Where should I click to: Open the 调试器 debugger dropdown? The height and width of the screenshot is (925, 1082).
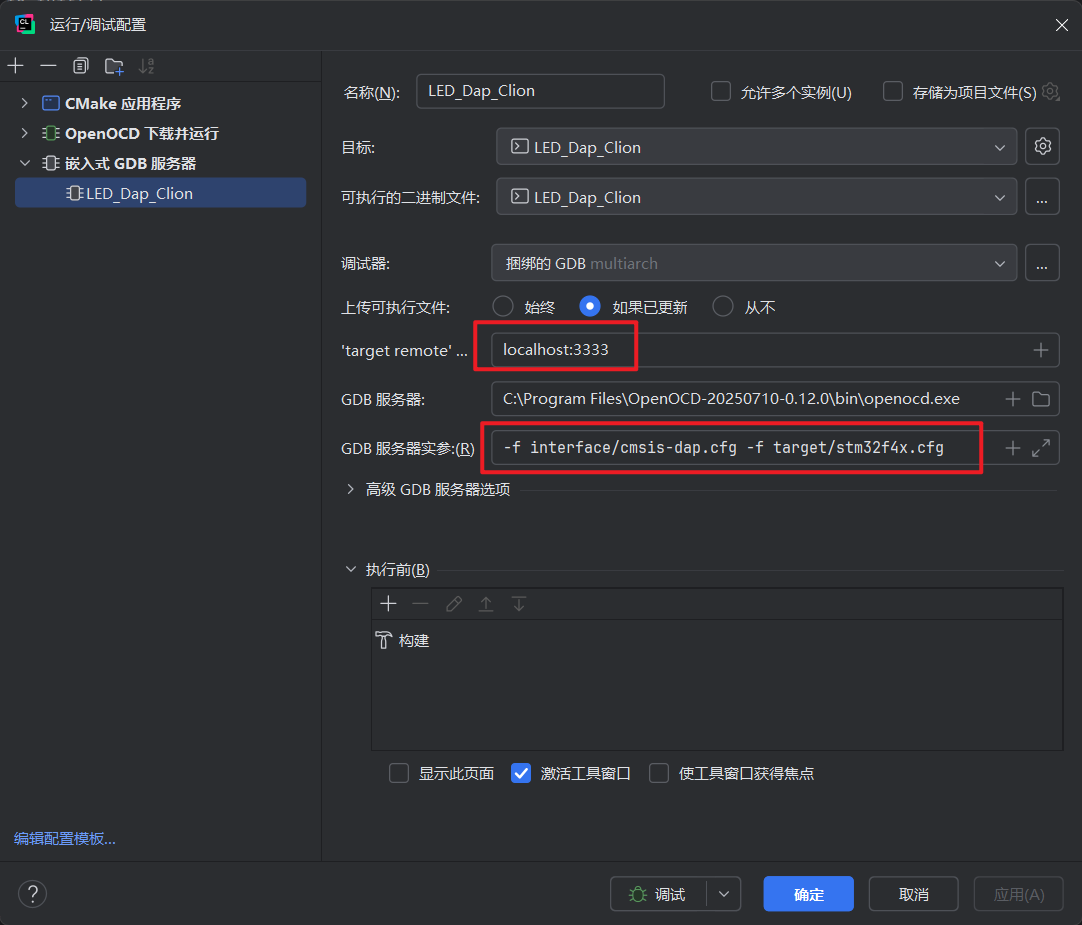(x=754, y=263)
